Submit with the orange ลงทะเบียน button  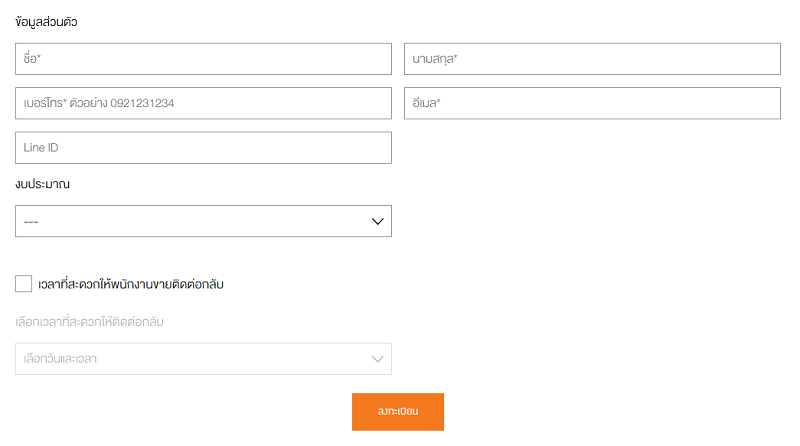click(x=398, y=412)
